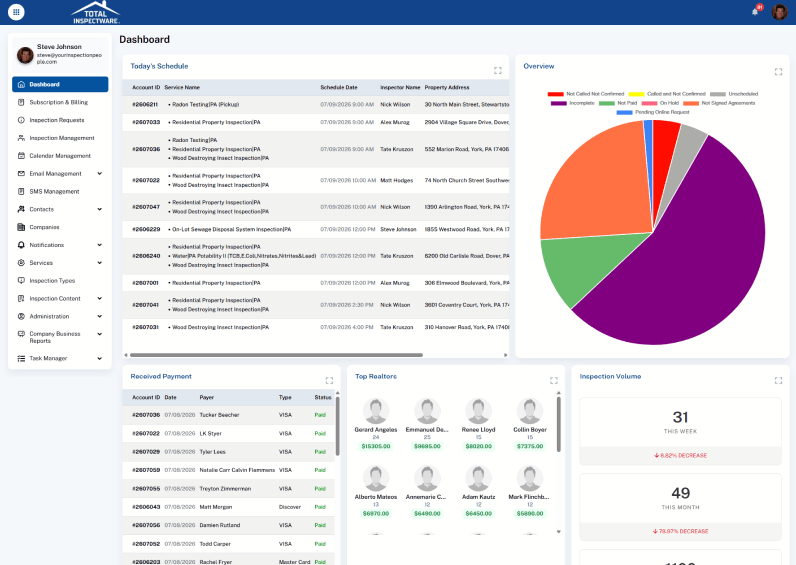The height and width of the screenshot is (565, 796).
Task: Expand the Contacts submenu
Action: [x=100, y=209]
